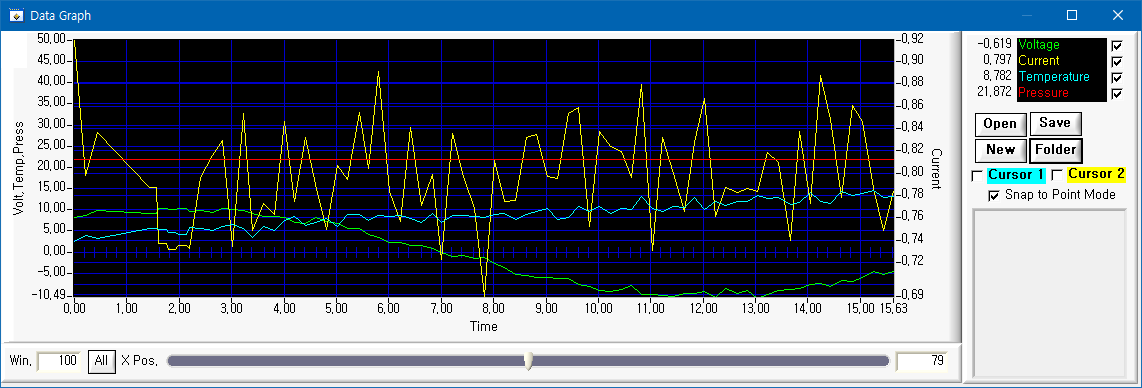Click the red Pressure line on graph
The height and width of the screenshot is (388, 1142).
pos(484,159)
